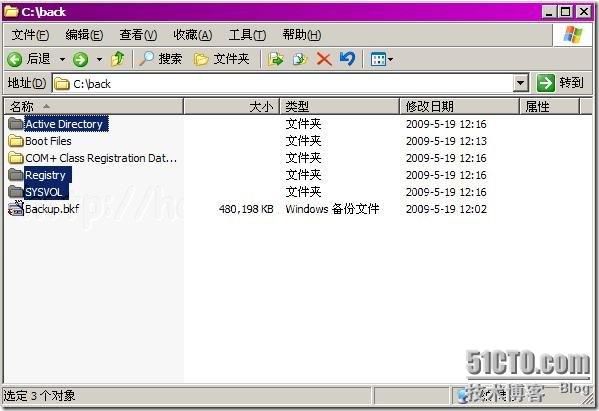This screenshot has width=599, height=411.
Task: Click the Copy To folder icon
Action: coord(300,59)
